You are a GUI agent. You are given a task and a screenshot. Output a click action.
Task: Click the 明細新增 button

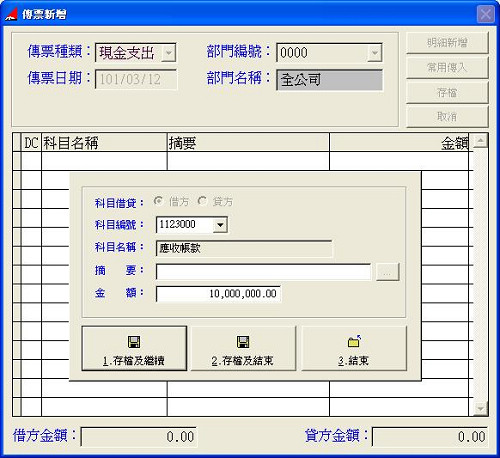coord(447,43)
